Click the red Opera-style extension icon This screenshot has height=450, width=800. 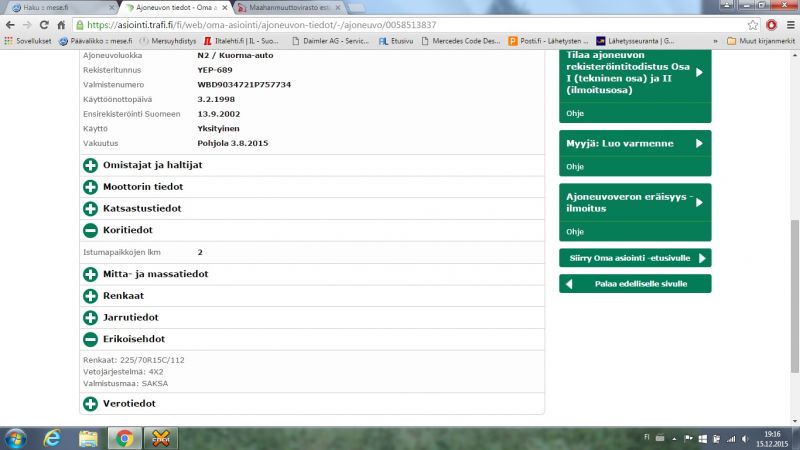pos(771,25)
